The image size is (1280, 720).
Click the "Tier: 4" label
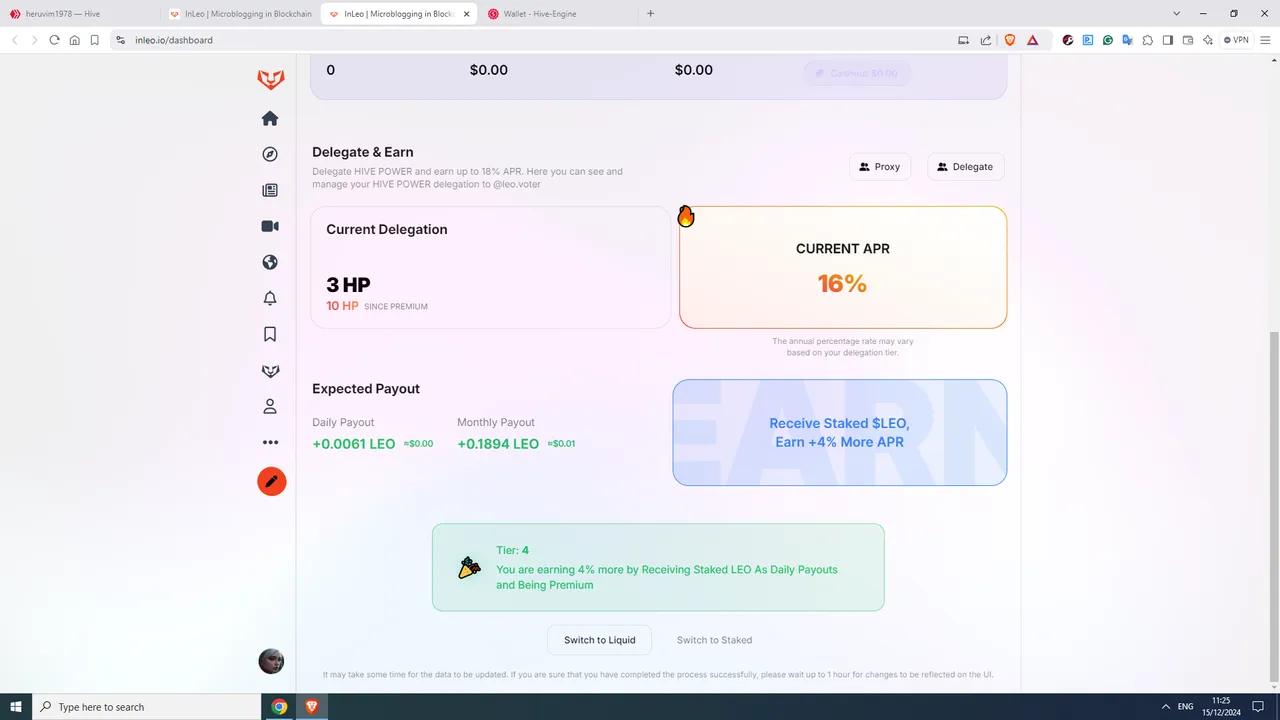point(513,550)
